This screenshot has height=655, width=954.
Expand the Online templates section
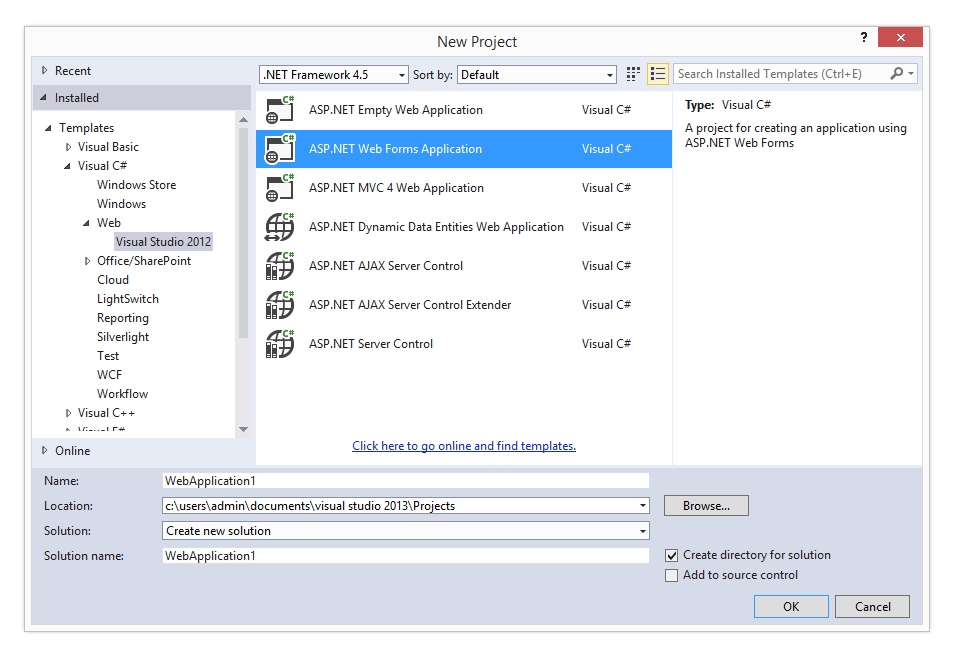click(x=44, y=451)
